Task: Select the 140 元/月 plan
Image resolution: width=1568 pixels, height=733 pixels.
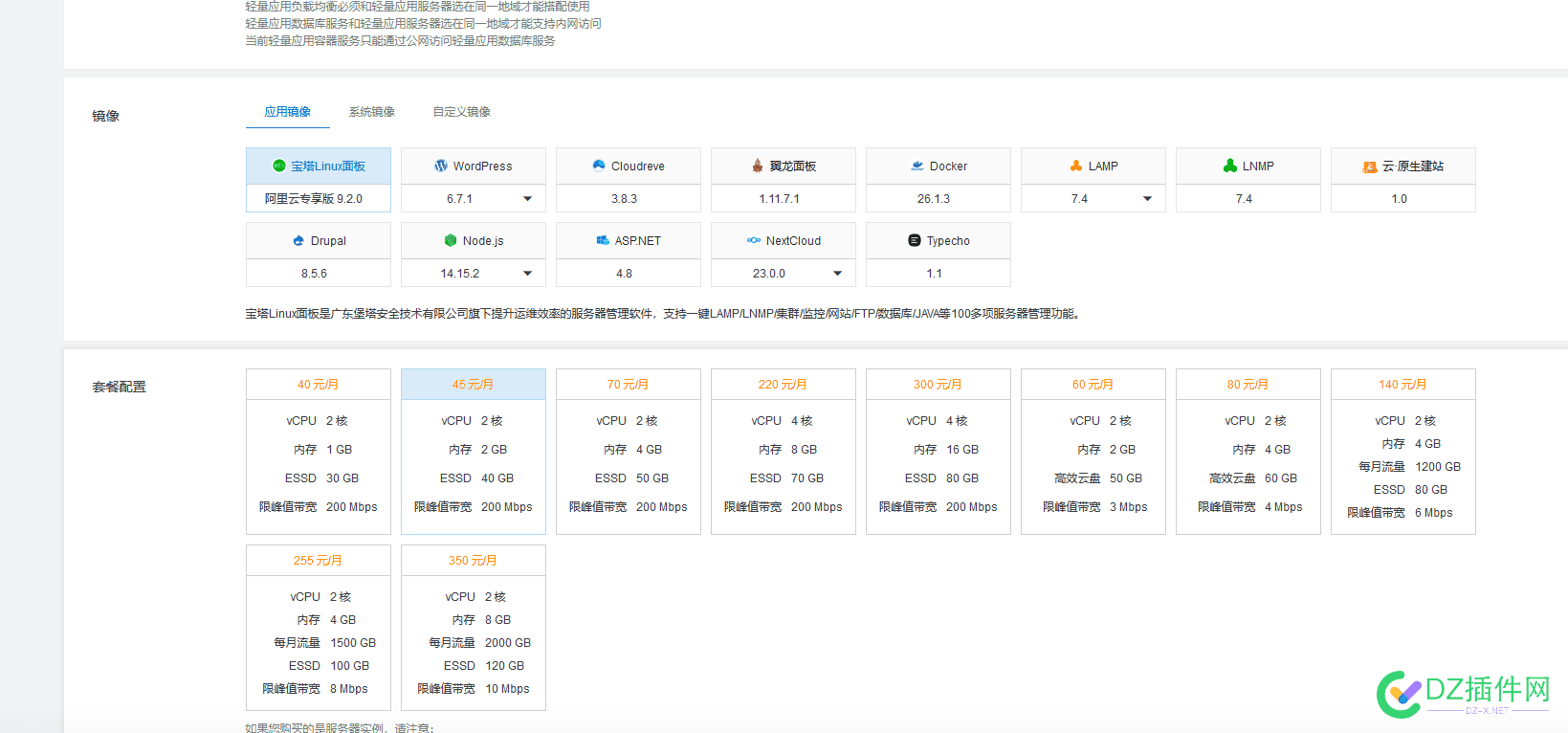Action: pos(1403,452)
